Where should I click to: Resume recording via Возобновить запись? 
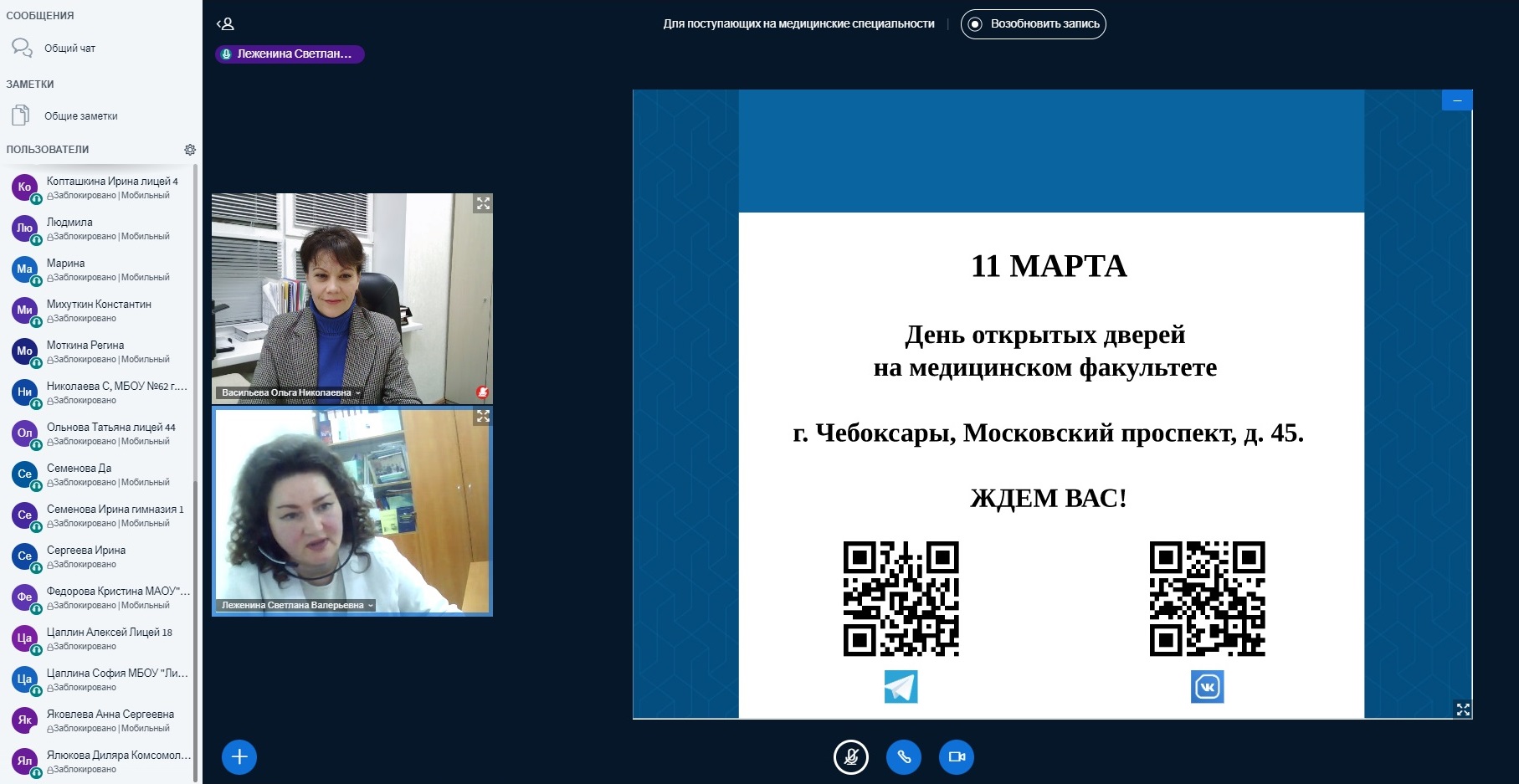point(1034,24)
